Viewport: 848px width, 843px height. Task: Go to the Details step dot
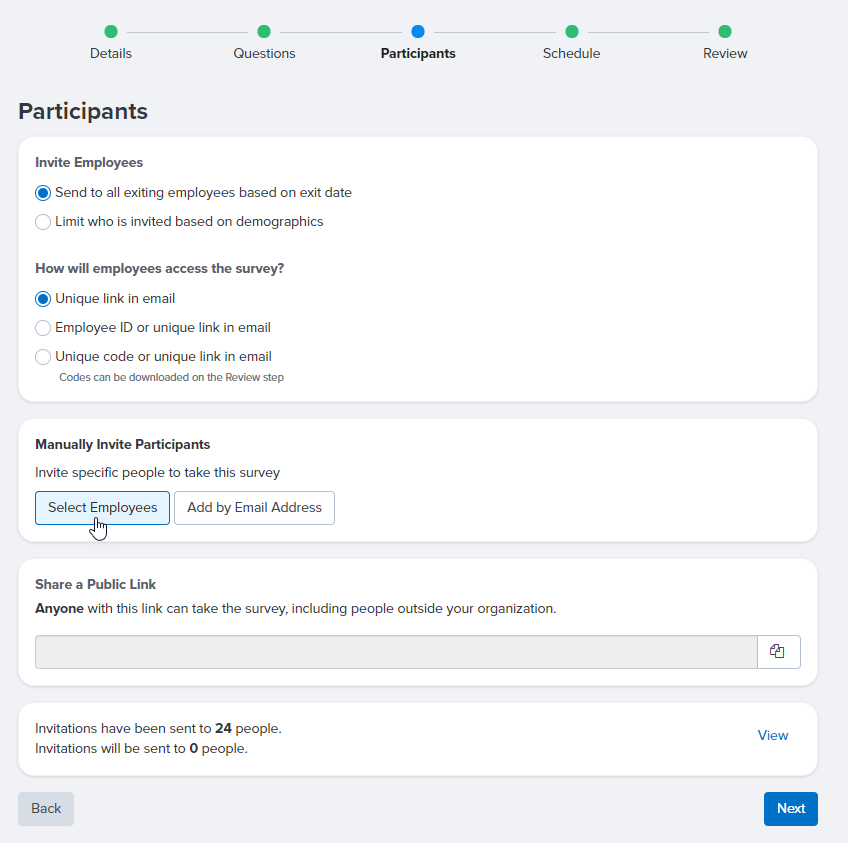tap(111, 32)
